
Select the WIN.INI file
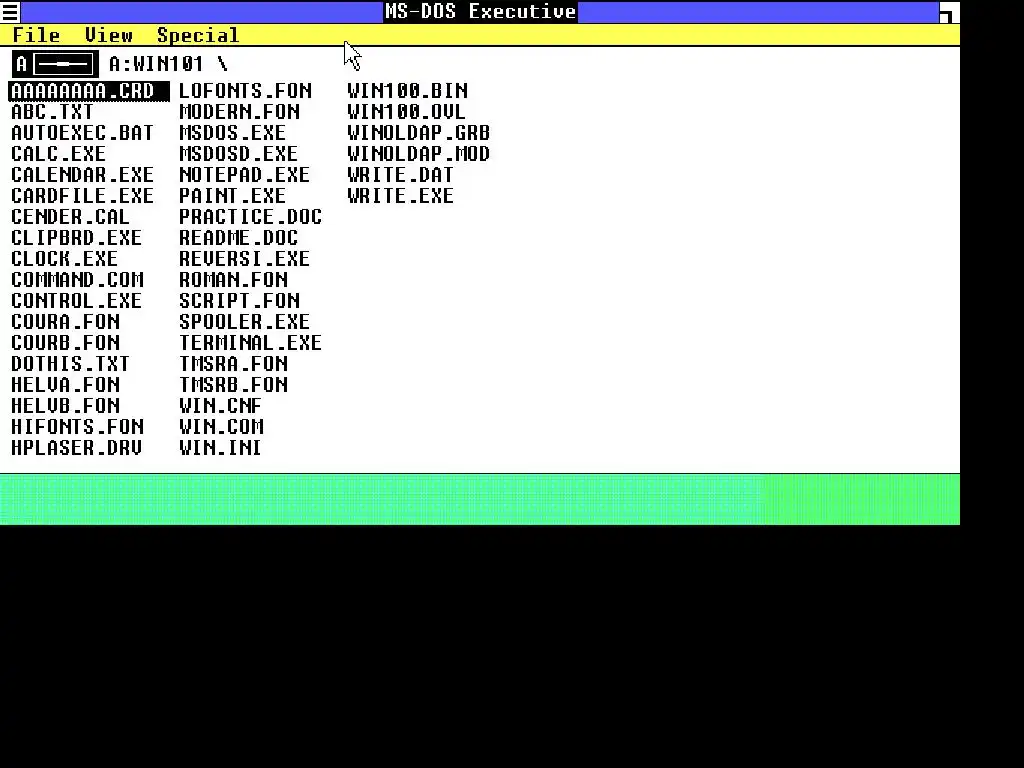tap(220, 447)
